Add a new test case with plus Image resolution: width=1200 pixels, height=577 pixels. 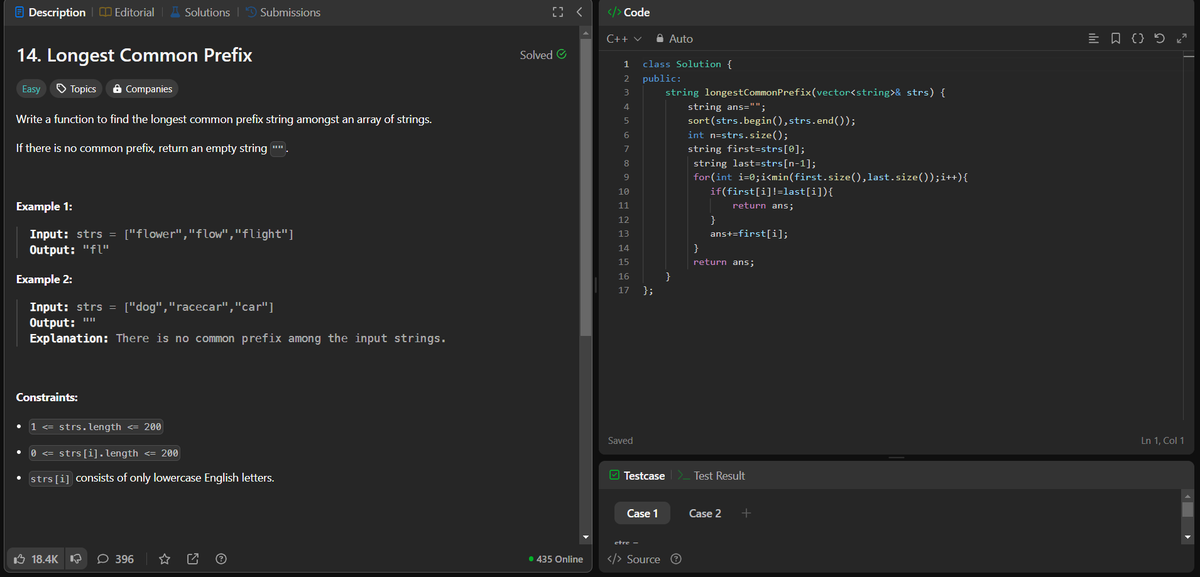click(x=745, y=513)
